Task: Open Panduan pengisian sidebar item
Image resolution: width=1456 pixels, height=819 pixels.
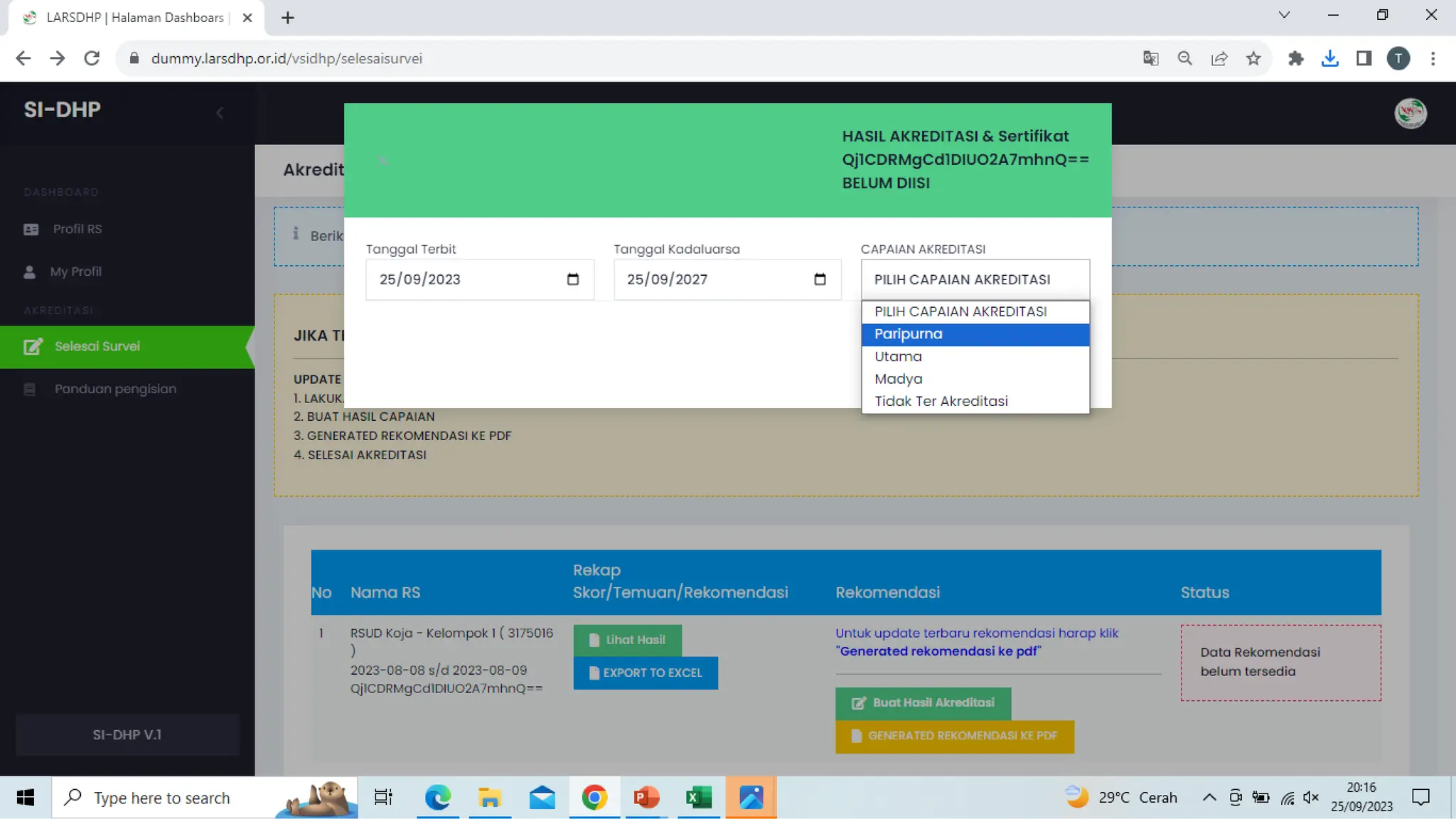Action: click(115, 389)
